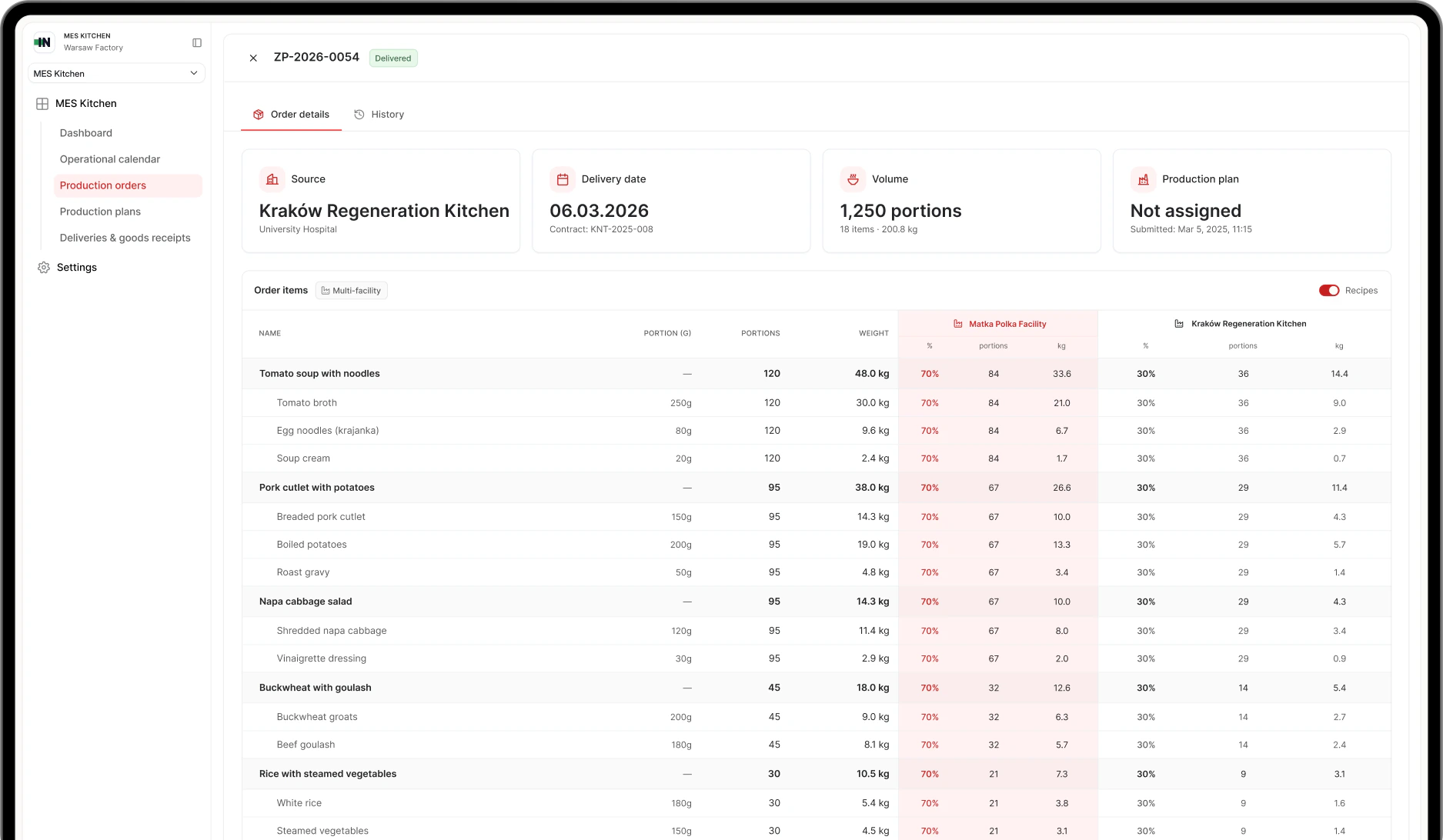Collapse the sidebar panel icon
Viewport: 1443px width, 840px height.
(x=197, y=43)
